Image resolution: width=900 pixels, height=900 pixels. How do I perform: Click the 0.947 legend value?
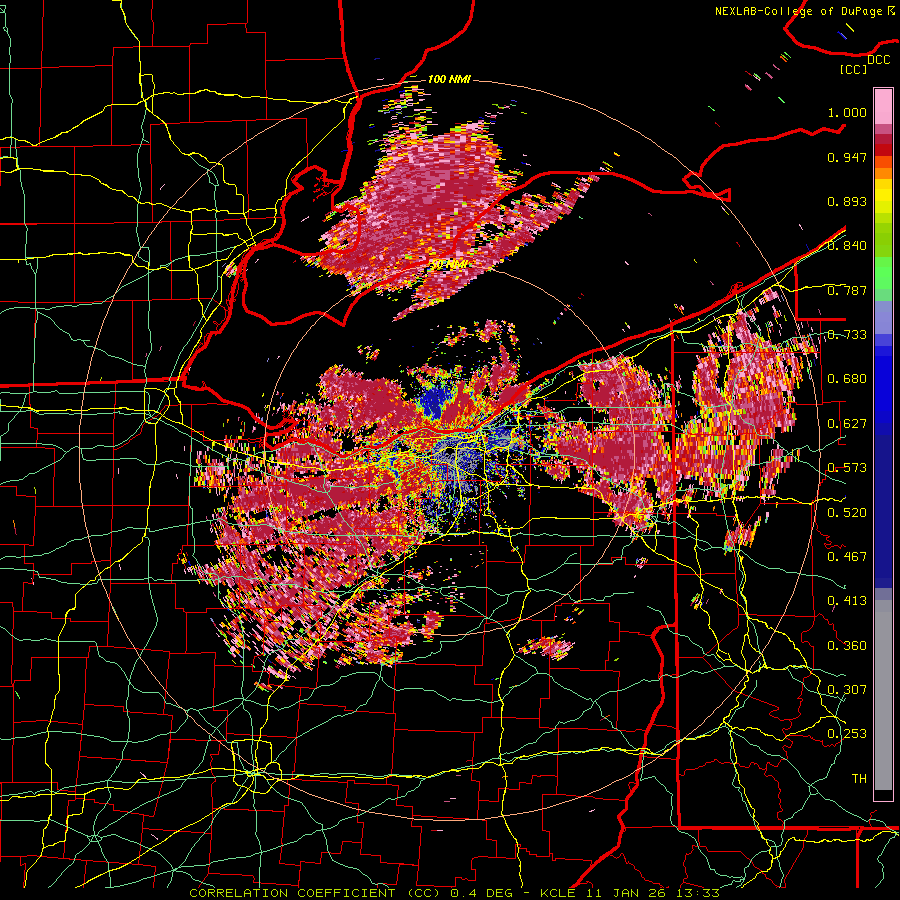[x=847, y=157]
